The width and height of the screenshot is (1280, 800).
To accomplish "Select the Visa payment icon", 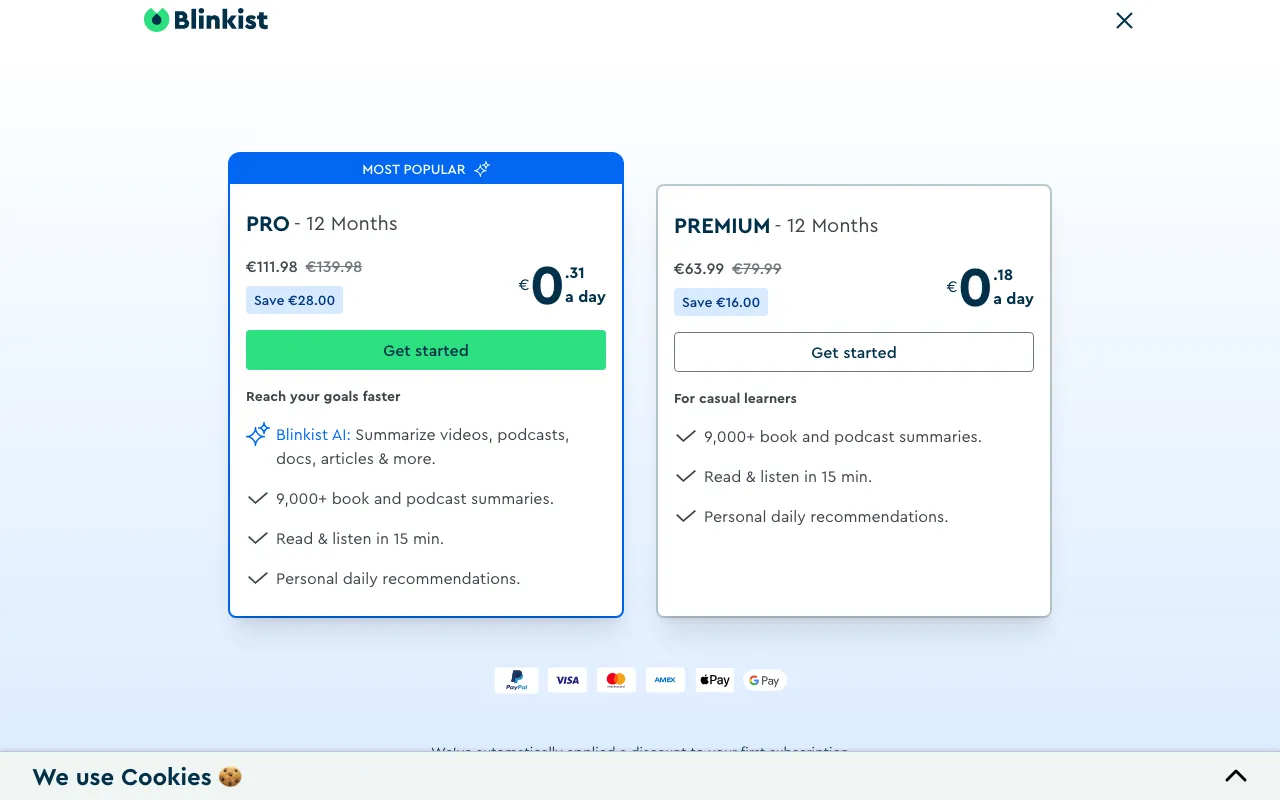I will (567, 680).
